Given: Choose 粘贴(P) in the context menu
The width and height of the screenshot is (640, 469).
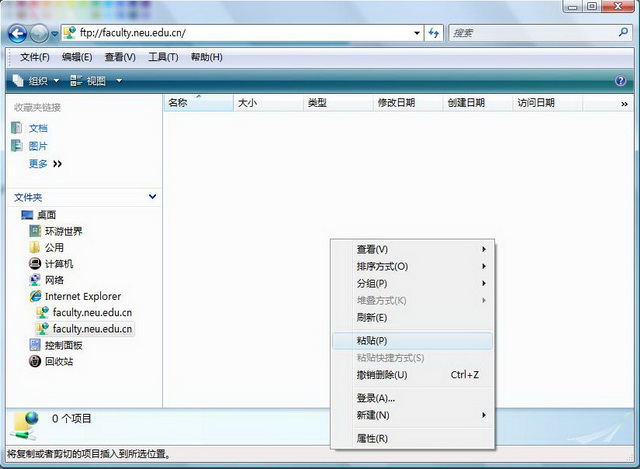Looking at the screenshot, I should [413, 341].
